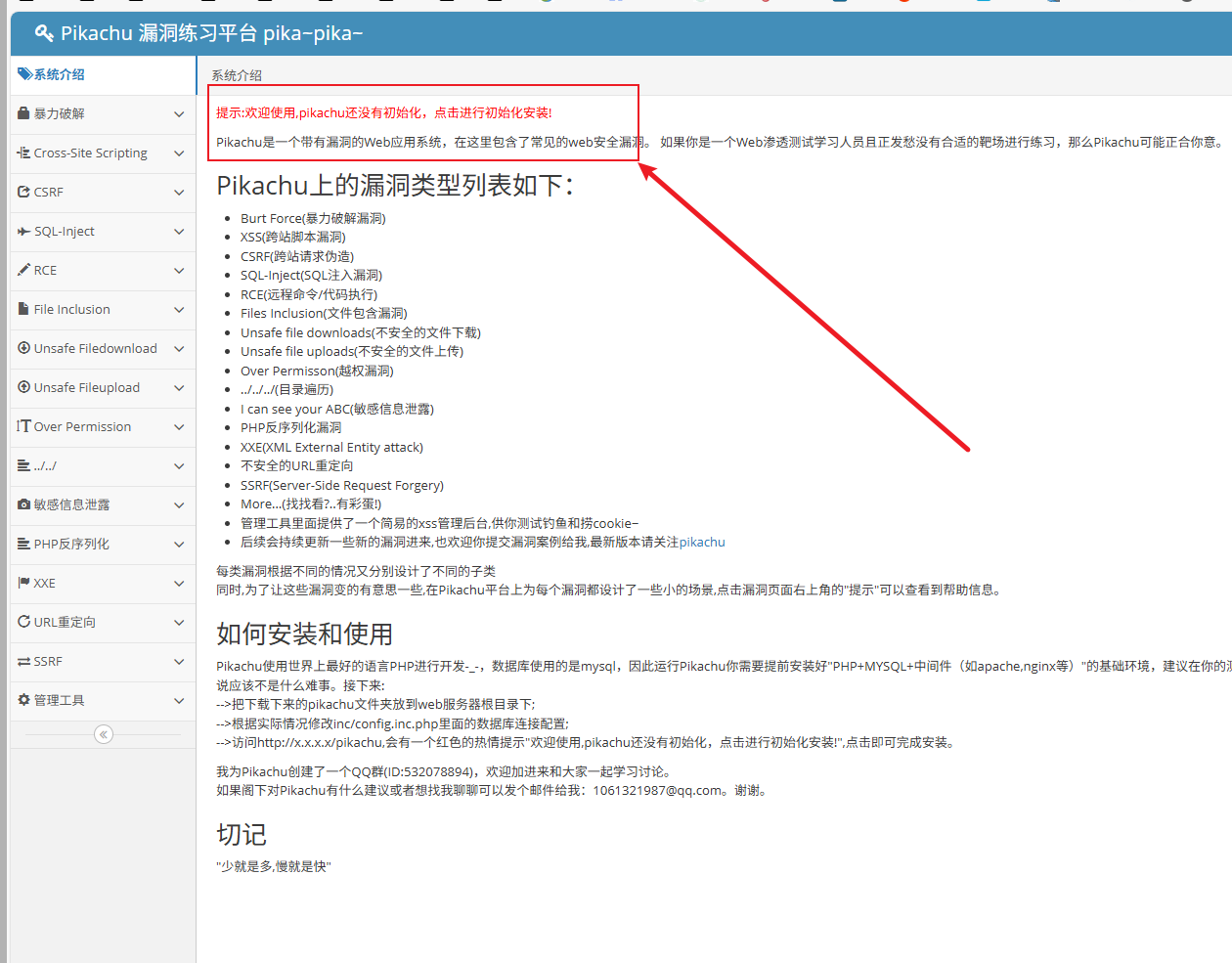Expand the Unsafe Fileupload submenu arrow
The image size is (1232, 963).
tap(179, 388)
